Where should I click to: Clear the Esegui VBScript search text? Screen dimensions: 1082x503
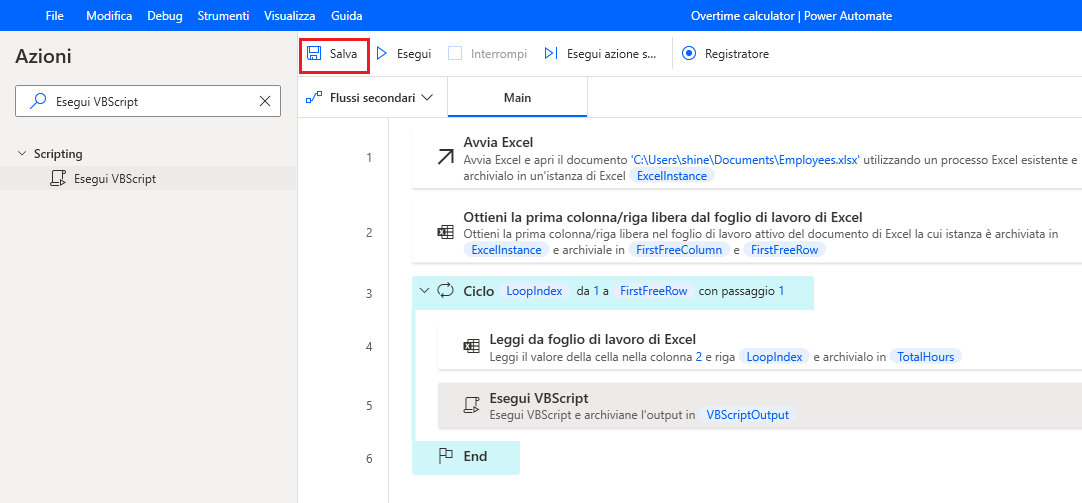coord(264,101)
